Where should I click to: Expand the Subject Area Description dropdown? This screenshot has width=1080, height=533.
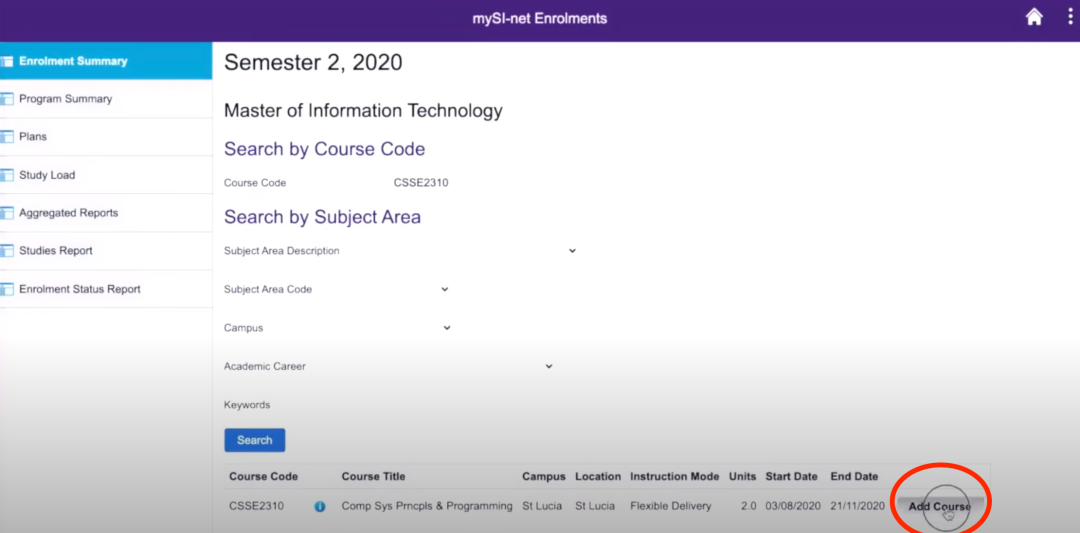pyautogui.click(x=572, y=251)
